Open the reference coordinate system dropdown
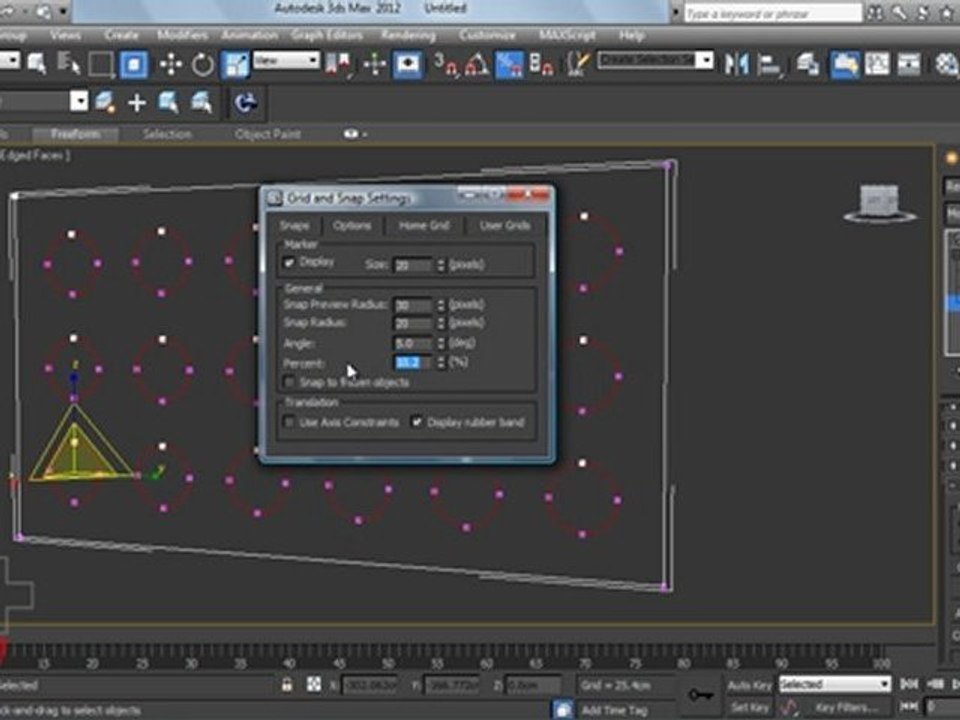The height and width of the screenshot is (720, 960). click(x=286, y=61)
